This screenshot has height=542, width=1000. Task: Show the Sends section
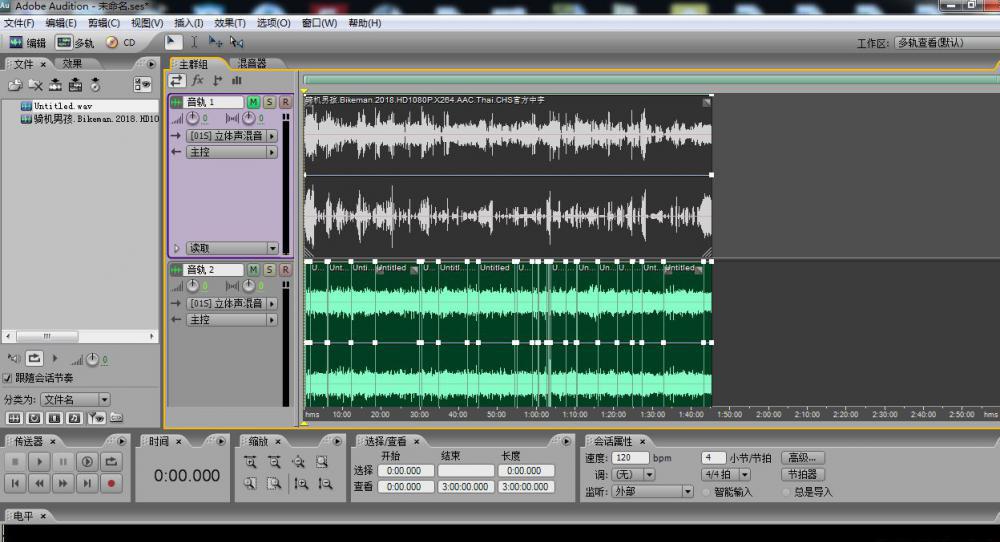[217, 80]
